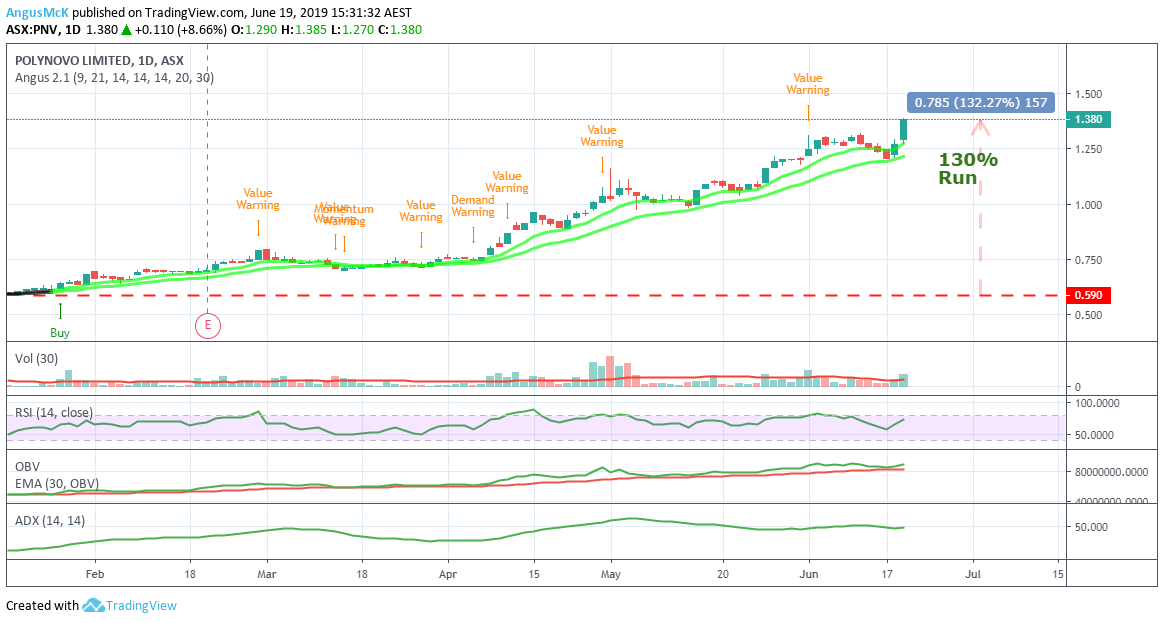
Task: Click the 0.500 price axis label
Action: (x=1088, y=315)
